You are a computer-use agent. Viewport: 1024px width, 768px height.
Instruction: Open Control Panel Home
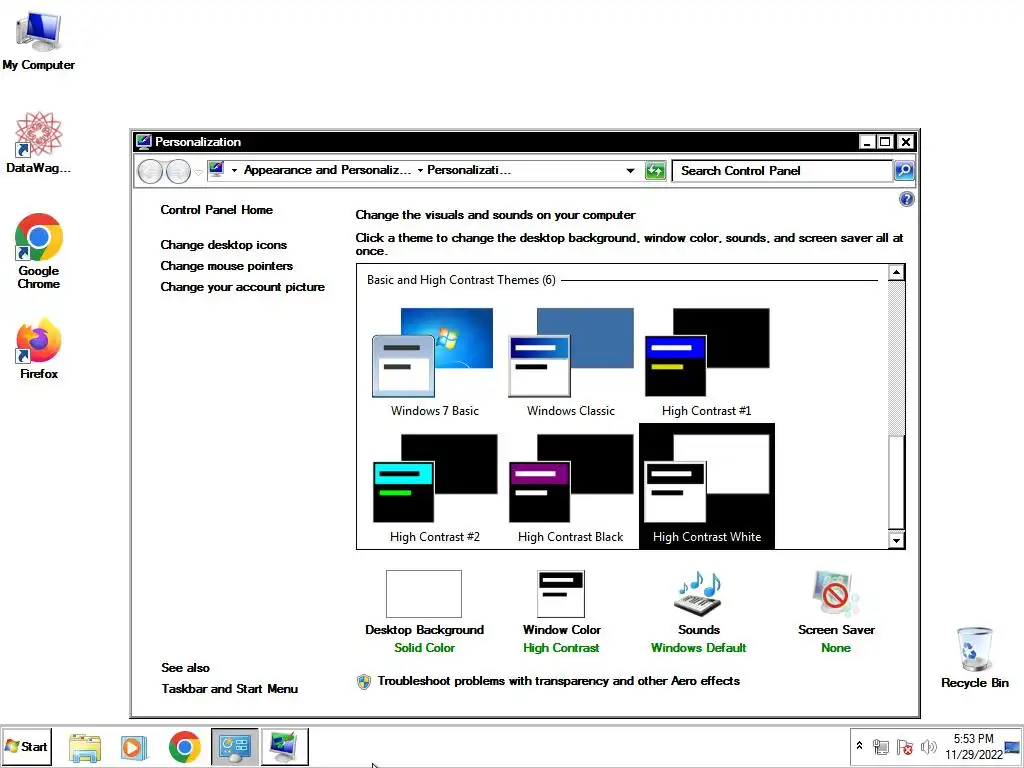(217, 210)
